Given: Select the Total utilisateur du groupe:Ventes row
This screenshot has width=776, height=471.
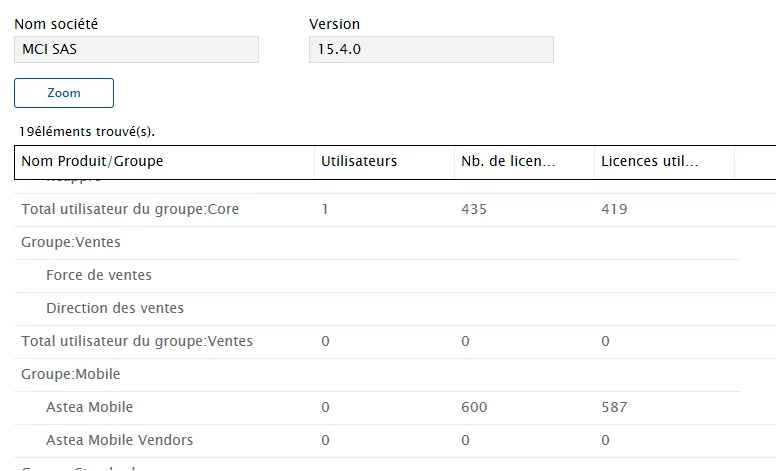Looking at the screenshot, I should tap(395, 341).
